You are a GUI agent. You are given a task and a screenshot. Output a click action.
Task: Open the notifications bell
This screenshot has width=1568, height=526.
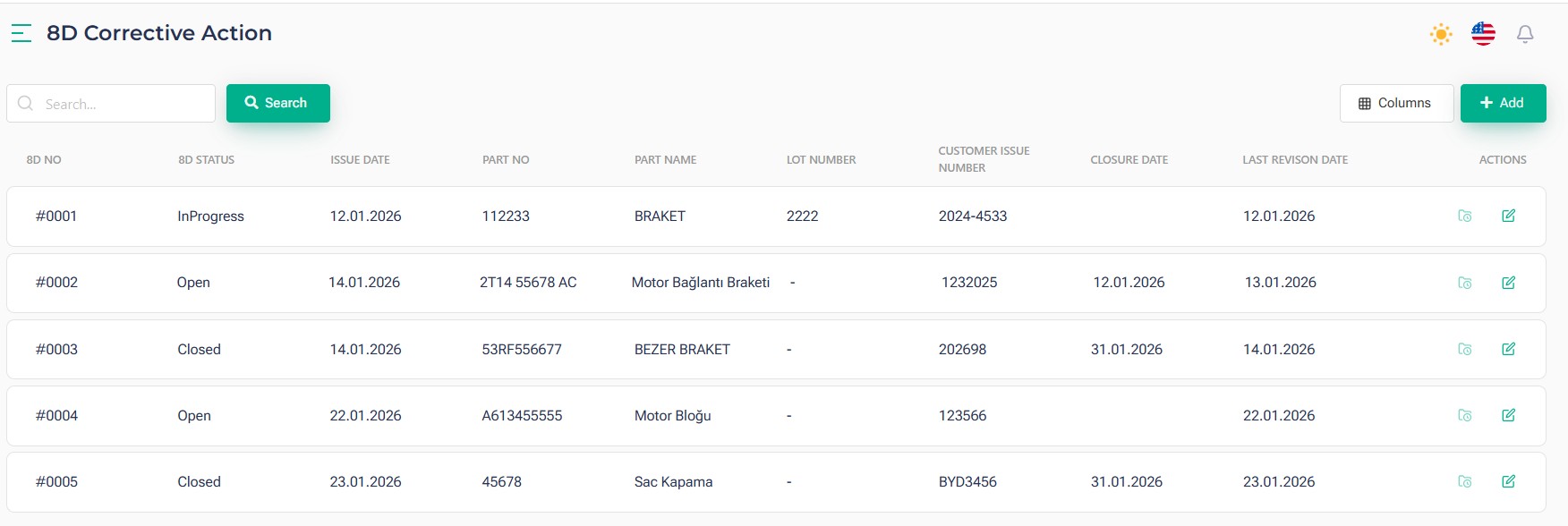(x=1525, y=34)
